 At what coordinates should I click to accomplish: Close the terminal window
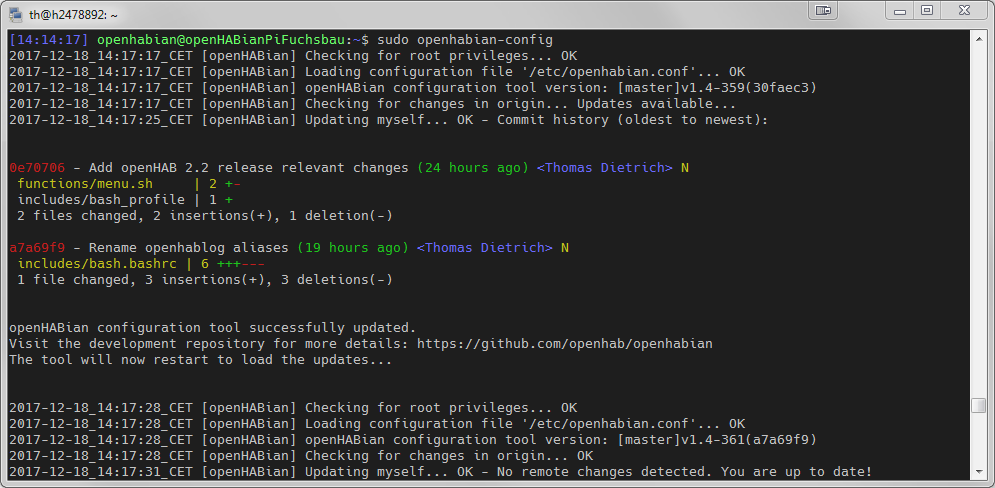pos(966,10)
